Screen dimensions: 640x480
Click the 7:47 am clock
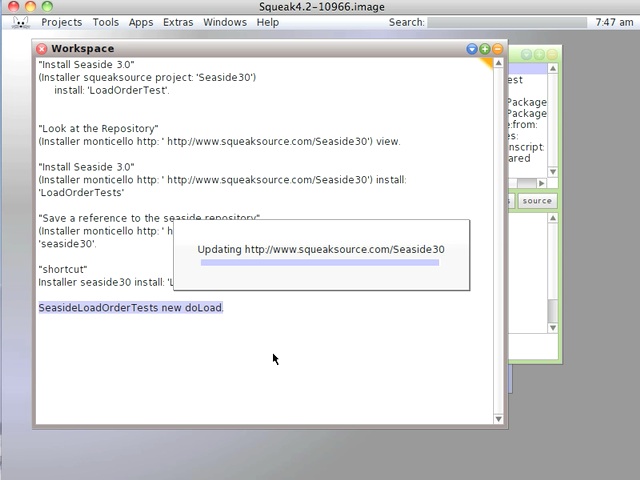[x=614, y=22]
